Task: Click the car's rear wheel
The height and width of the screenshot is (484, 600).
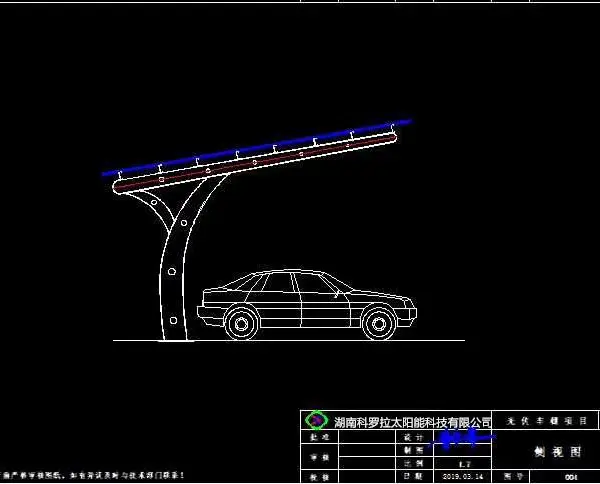Action: [241, 324]
